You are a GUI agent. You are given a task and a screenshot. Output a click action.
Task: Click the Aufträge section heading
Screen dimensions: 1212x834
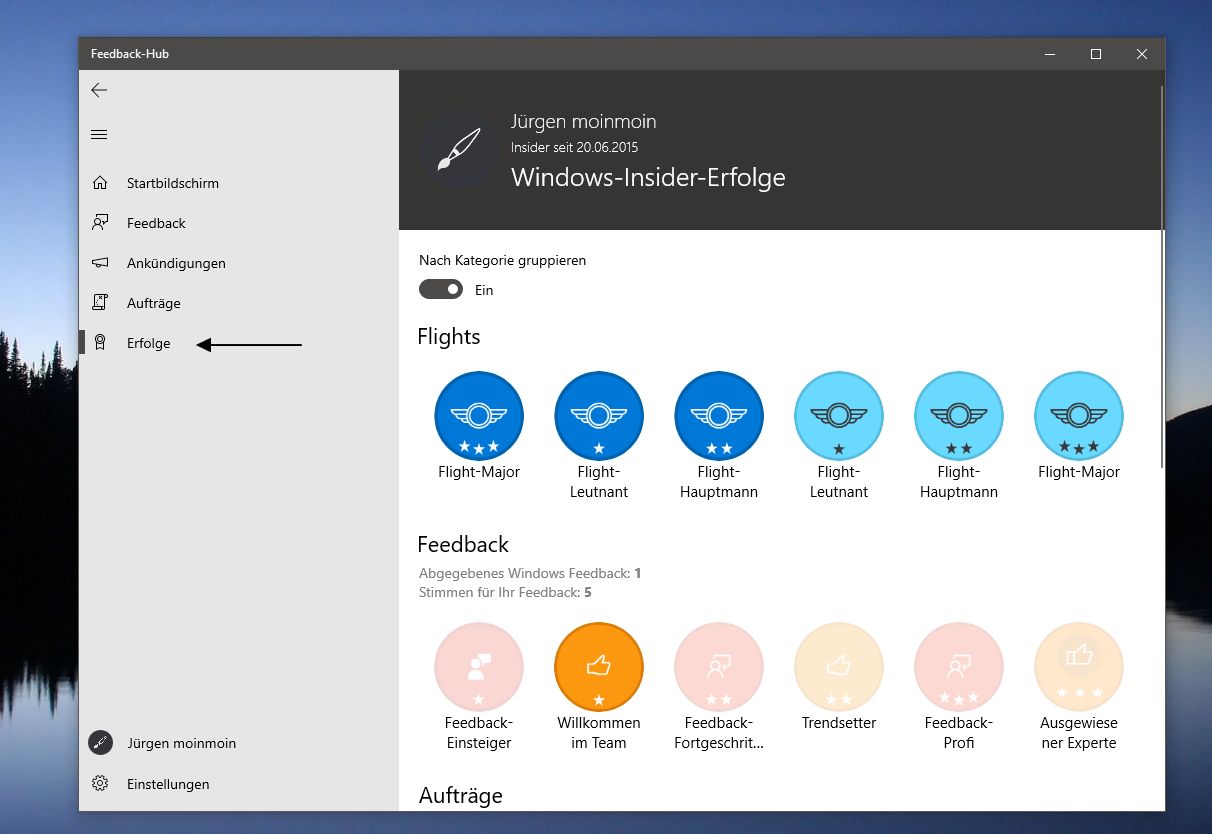[460, 796]
